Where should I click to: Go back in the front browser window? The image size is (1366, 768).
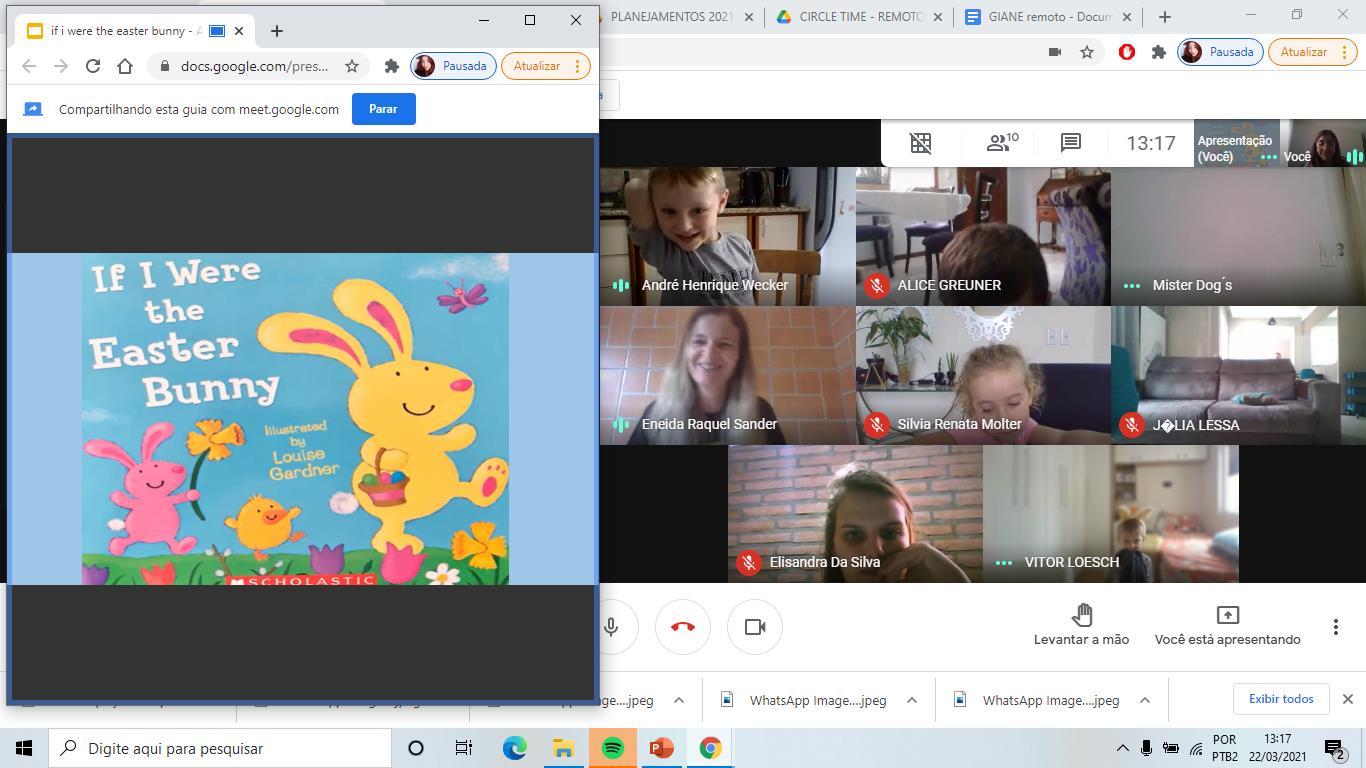coord(29,66)
